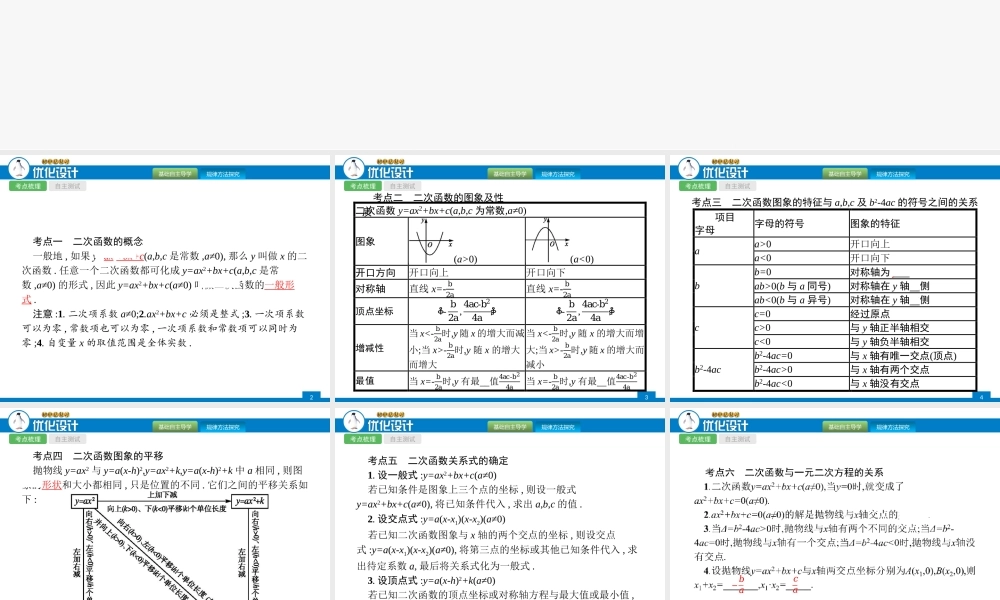Click the 优化设计 logo on 考点一 slide

(57, 172)
